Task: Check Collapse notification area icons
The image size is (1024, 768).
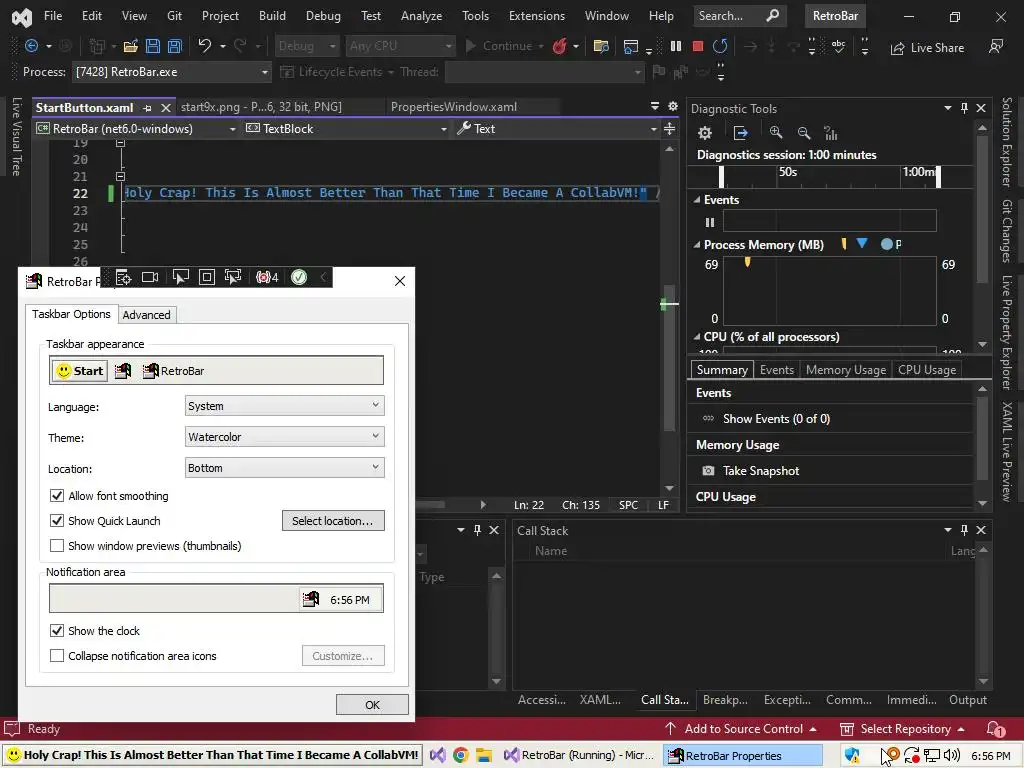Action: coord(57,656)
